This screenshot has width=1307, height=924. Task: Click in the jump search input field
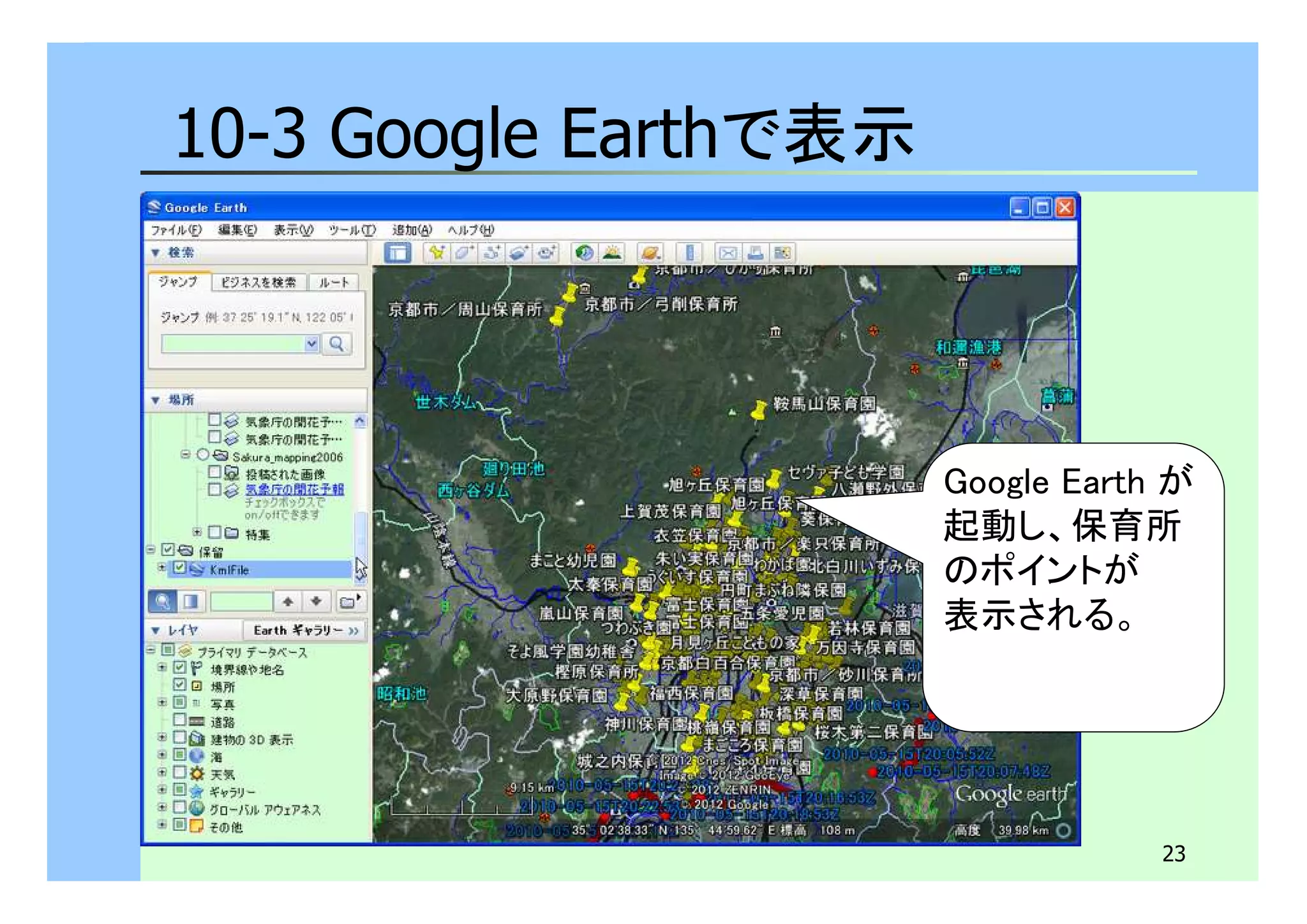(x=233, y=344)
